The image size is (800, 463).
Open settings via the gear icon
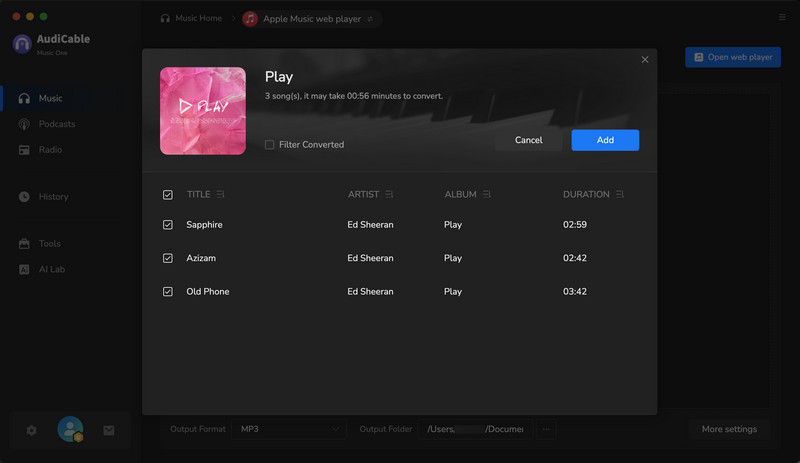point(32,430)
